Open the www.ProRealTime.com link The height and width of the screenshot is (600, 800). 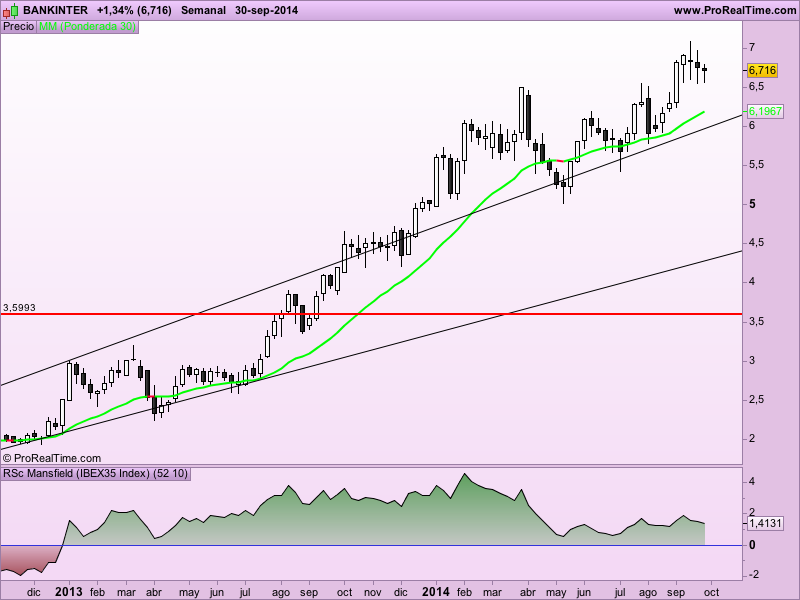pyautogui.click(x=735, y=10)
